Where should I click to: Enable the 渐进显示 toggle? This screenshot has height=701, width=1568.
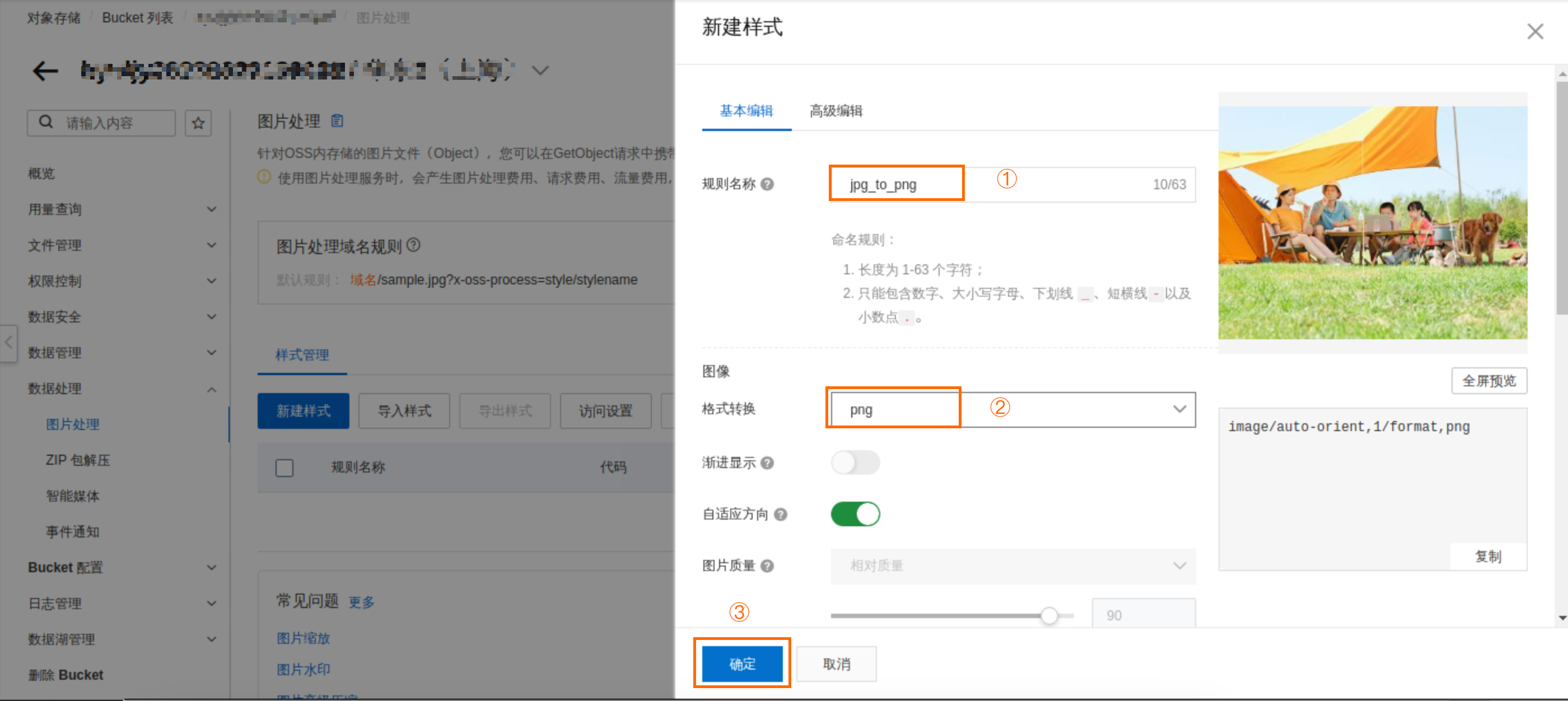(855, 463)
